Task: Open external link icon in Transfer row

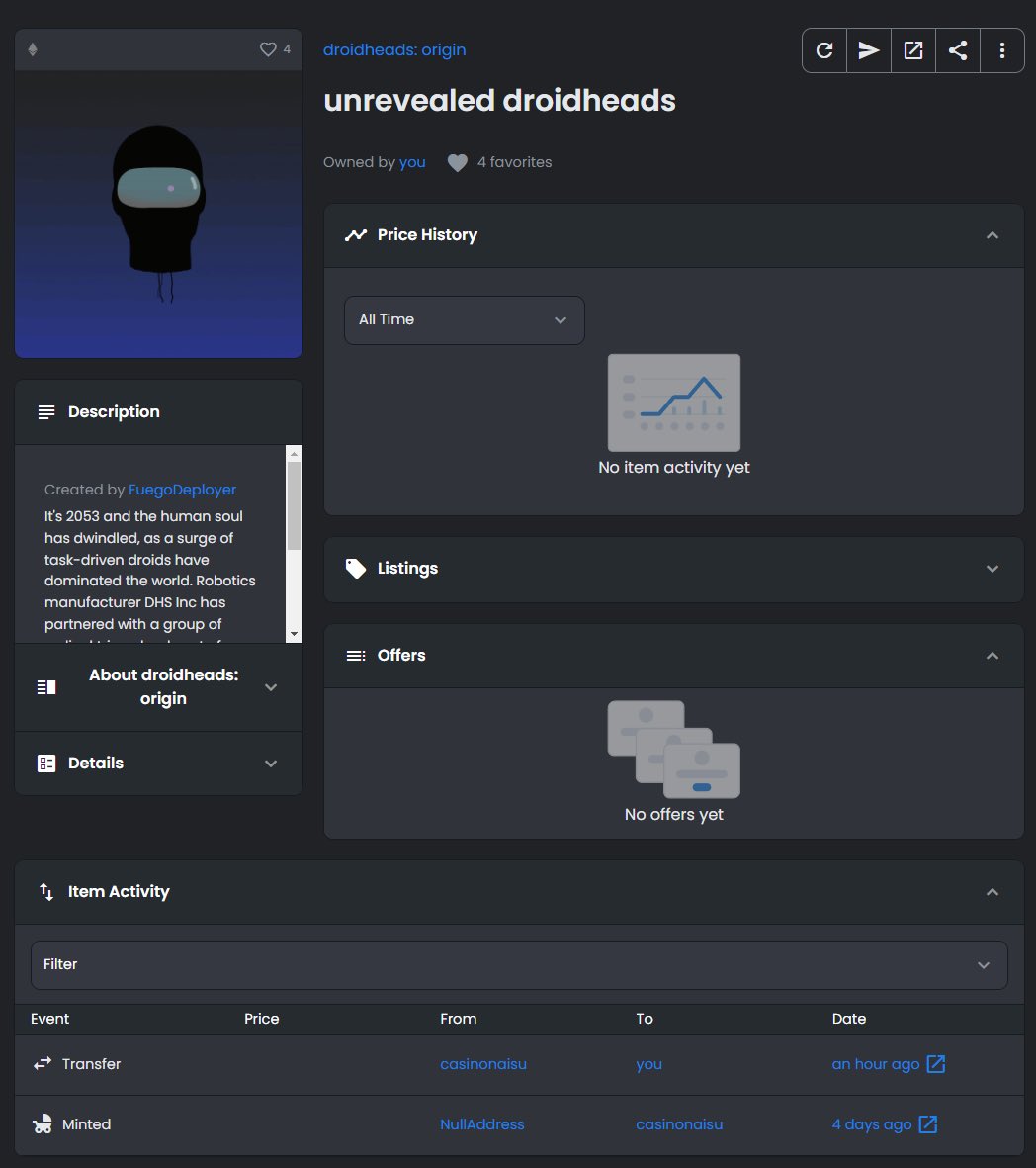Action: 935,1064
